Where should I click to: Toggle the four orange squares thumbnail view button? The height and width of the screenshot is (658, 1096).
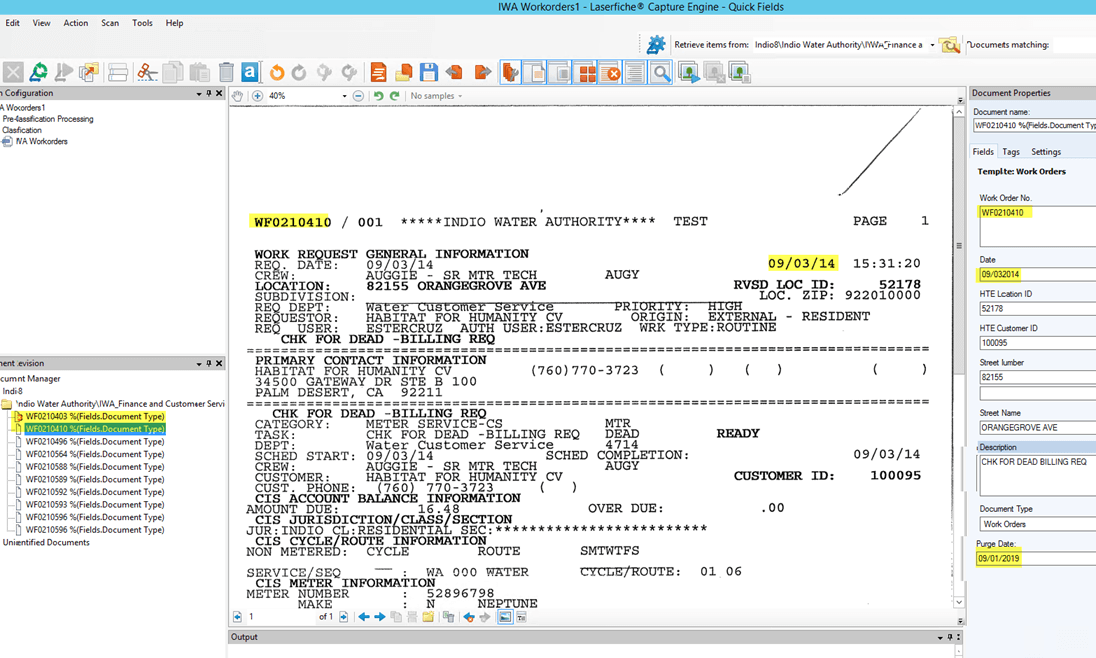click(586, 72)
